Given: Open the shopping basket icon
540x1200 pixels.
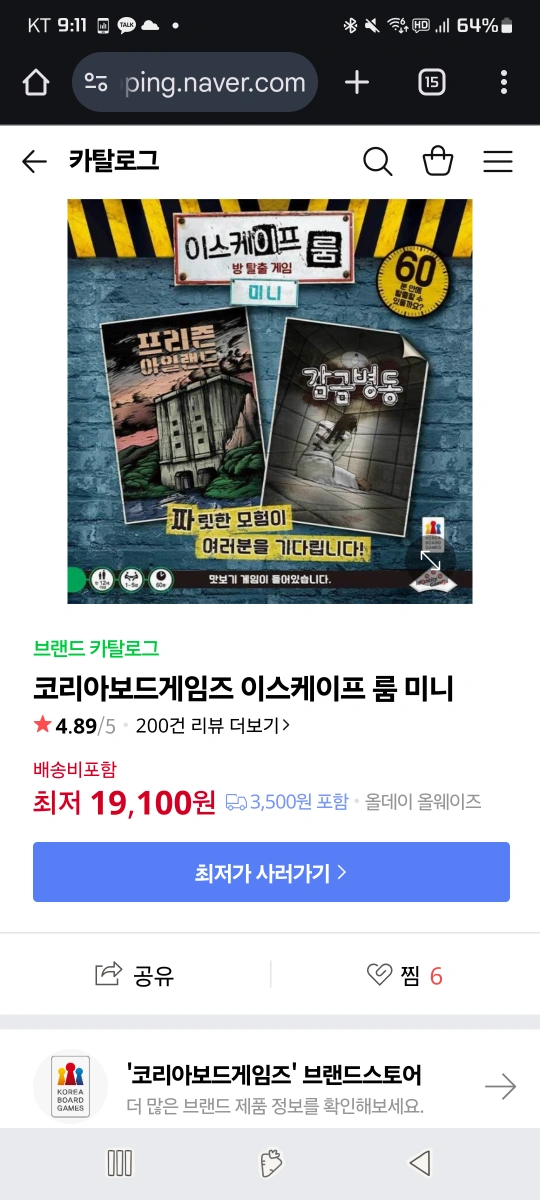Looking at the screenshot, I should 438,161.
